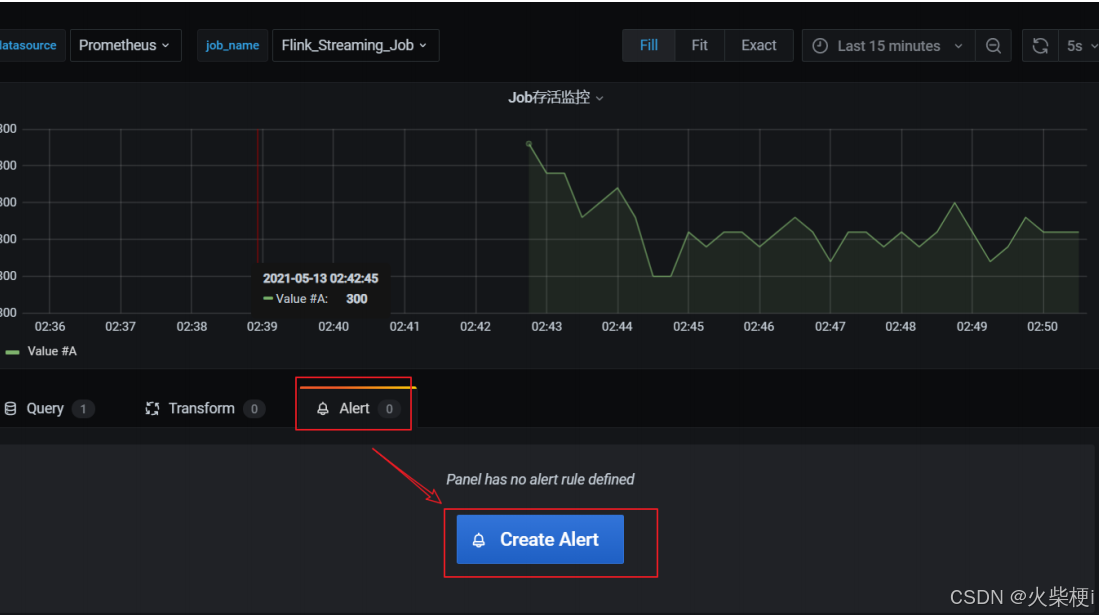Click the 02:36 x-axis time label
Screen dimensions: 1099x615
50,327
